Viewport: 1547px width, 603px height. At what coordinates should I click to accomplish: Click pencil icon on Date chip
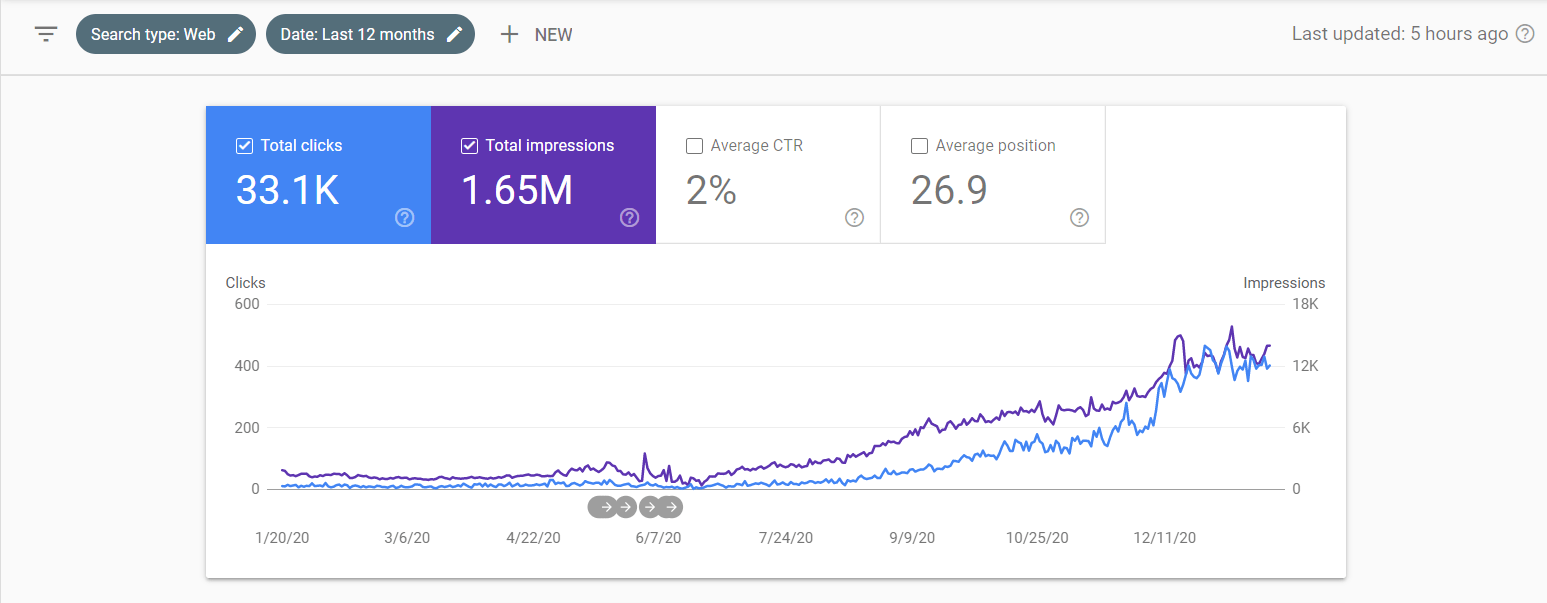pyautogui.click(x=454, y=34)
